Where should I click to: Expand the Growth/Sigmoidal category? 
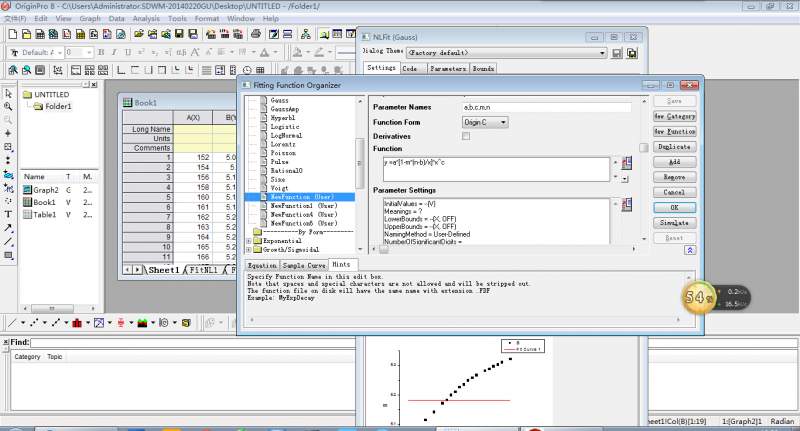(249, 250)
